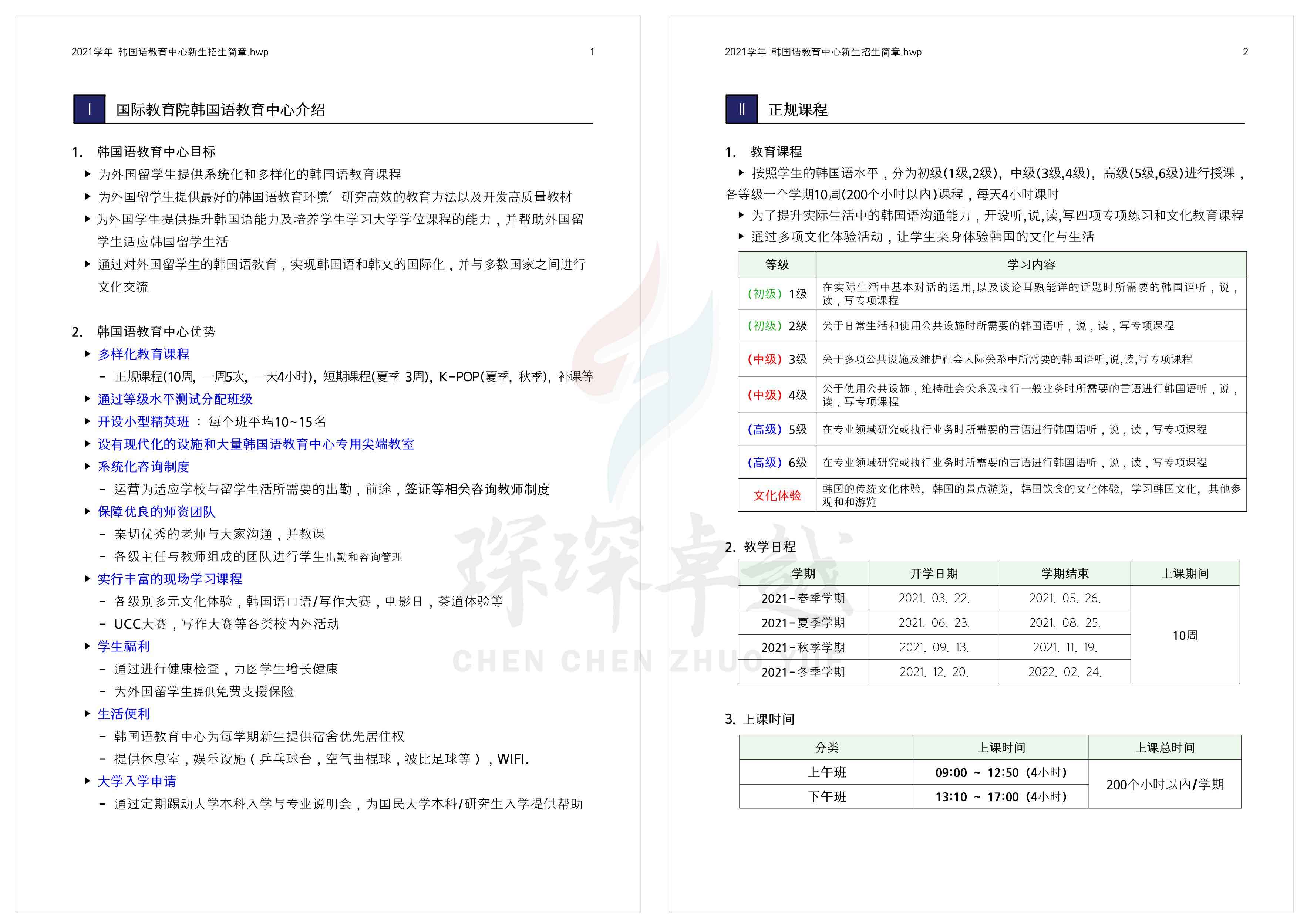Click the start date 2021. 12. 20.
Screen dimensions: 1307x924
934,672
